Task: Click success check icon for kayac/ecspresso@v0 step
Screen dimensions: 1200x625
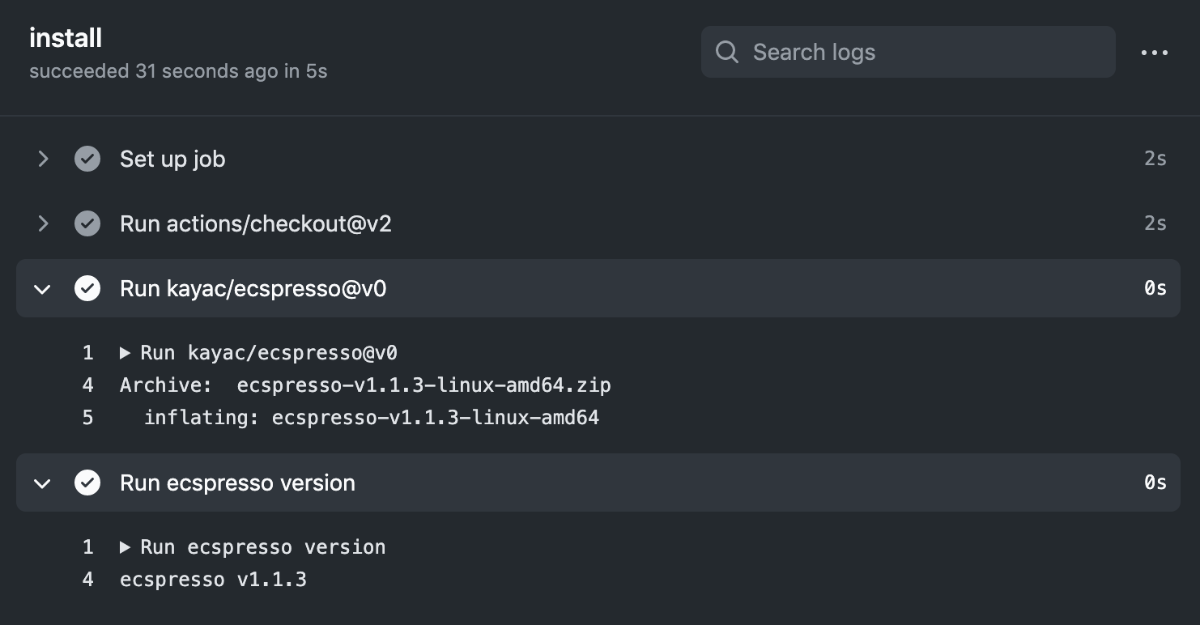Action: click(x=88, y=289)
